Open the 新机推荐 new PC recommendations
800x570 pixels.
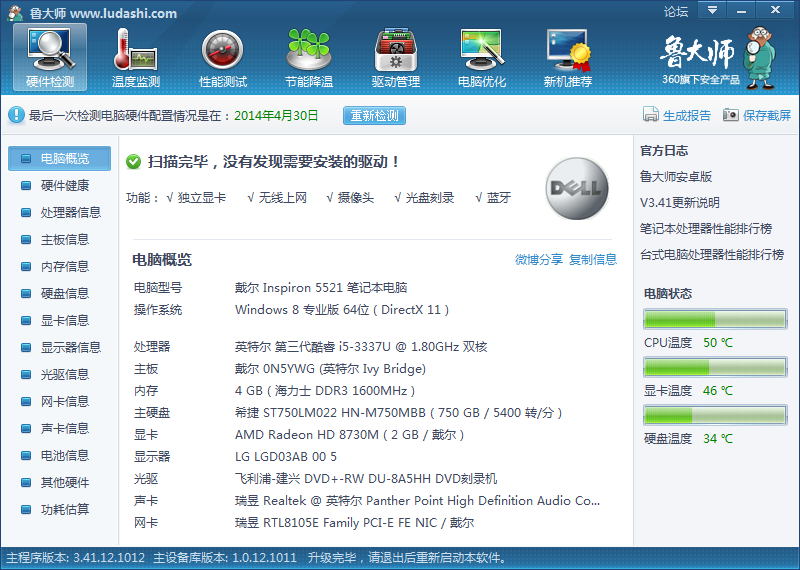click(x=568, y=57)
